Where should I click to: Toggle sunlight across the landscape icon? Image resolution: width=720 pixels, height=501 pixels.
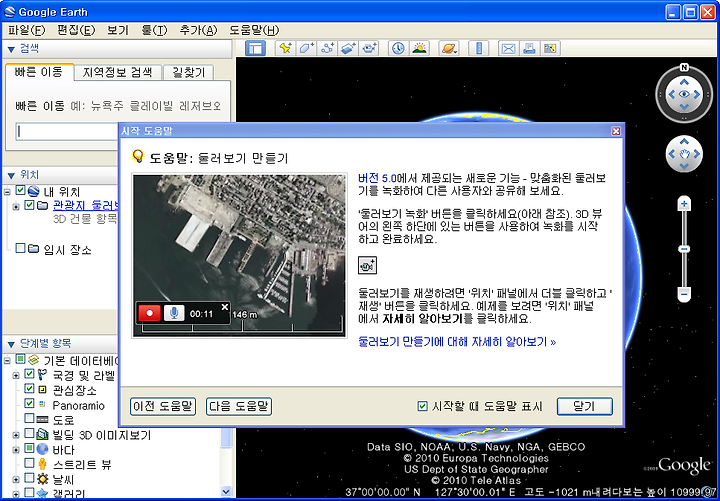click(x=419, y=48)
